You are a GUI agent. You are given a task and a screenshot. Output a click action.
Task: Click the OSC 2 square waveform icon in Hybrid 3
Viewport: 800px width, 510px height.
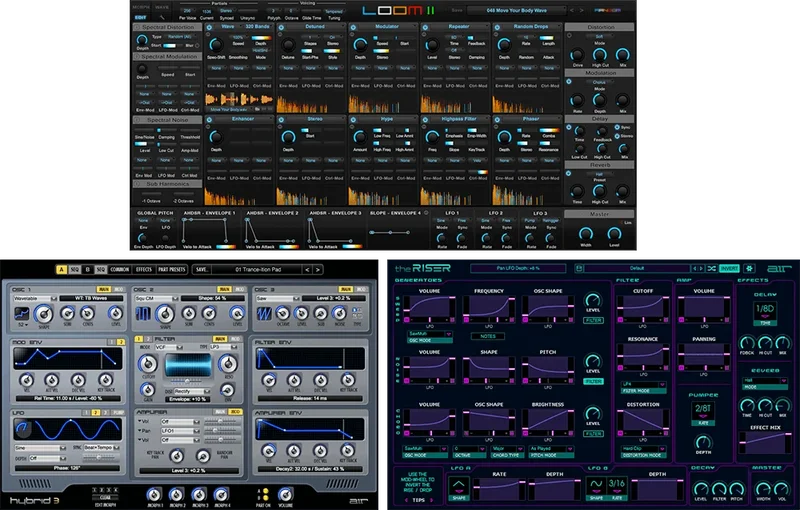143,314
